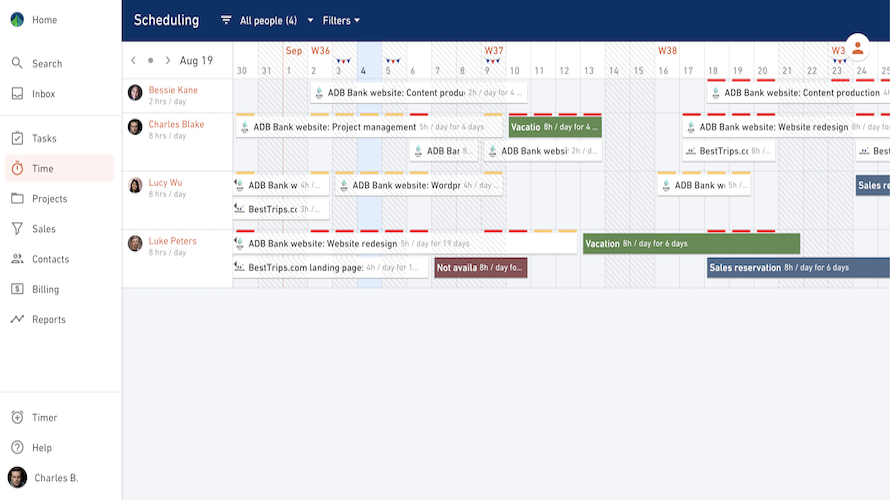This screenshot has height=500, width=890.
Task: Click the Scheduling page title
Action: pyautogui.click(x=166, y=20)
